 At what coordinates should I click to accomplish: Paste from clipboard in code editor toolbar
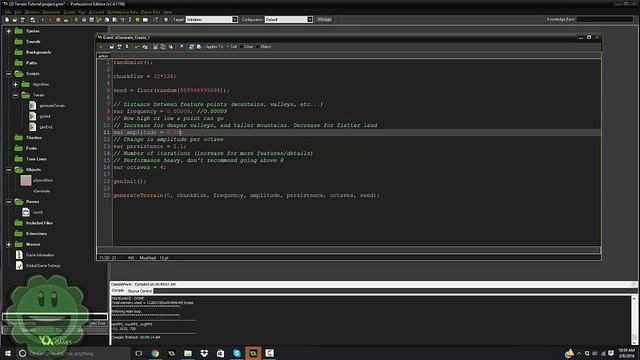coord(171,47)
